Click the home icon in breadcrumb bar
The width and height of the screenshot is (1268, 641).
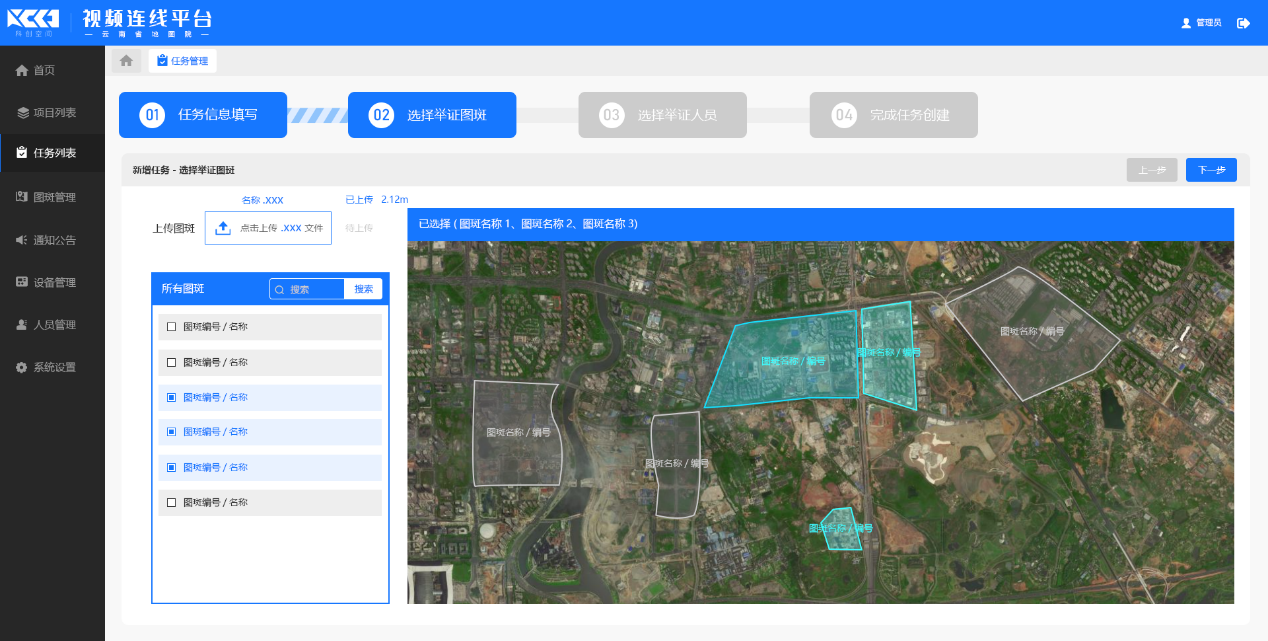click(126, 61)
